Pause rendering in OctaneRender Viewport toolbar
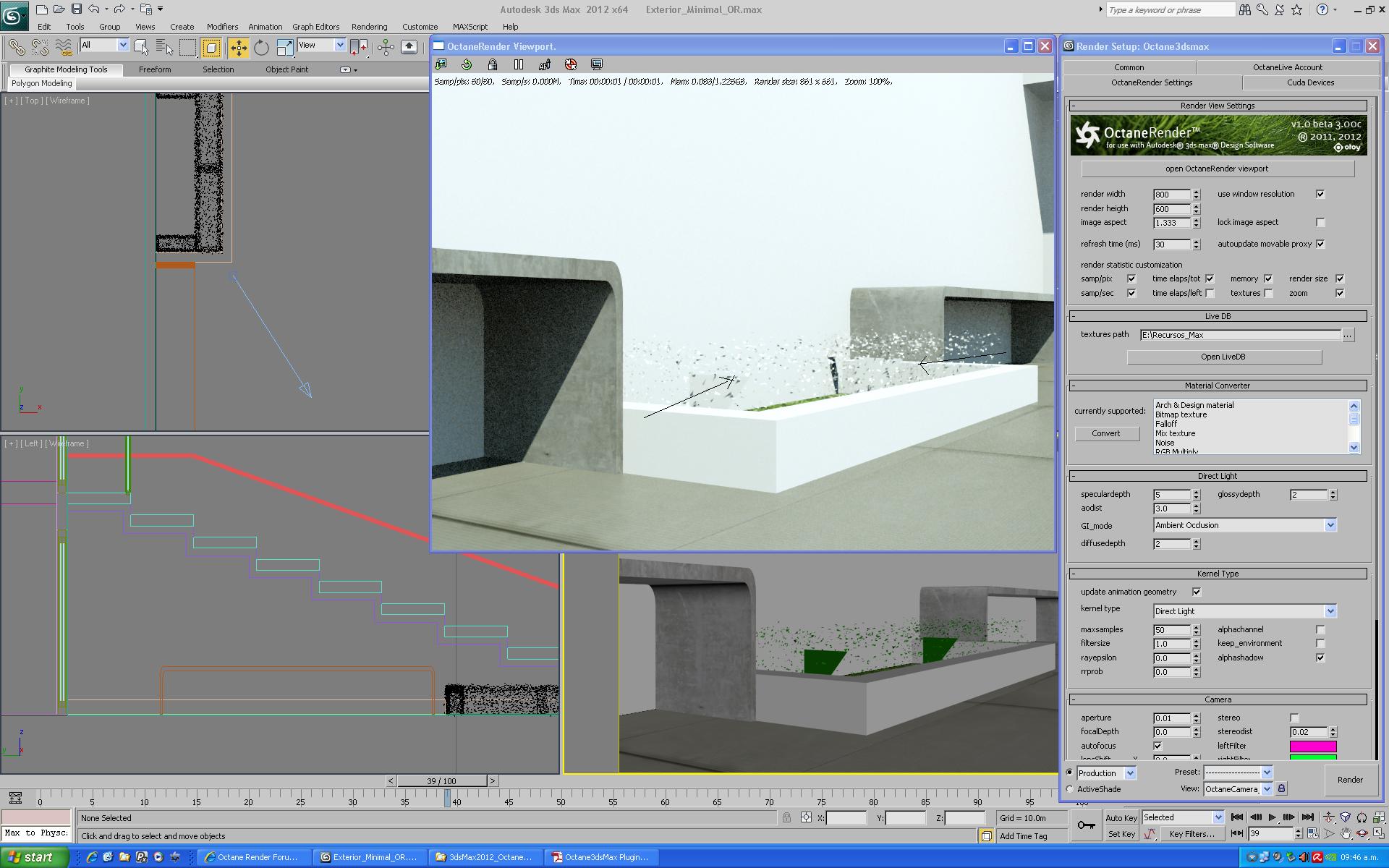The width and height of the screenshot is (1389, 868). pyautogui.click(x=519, y=64)
